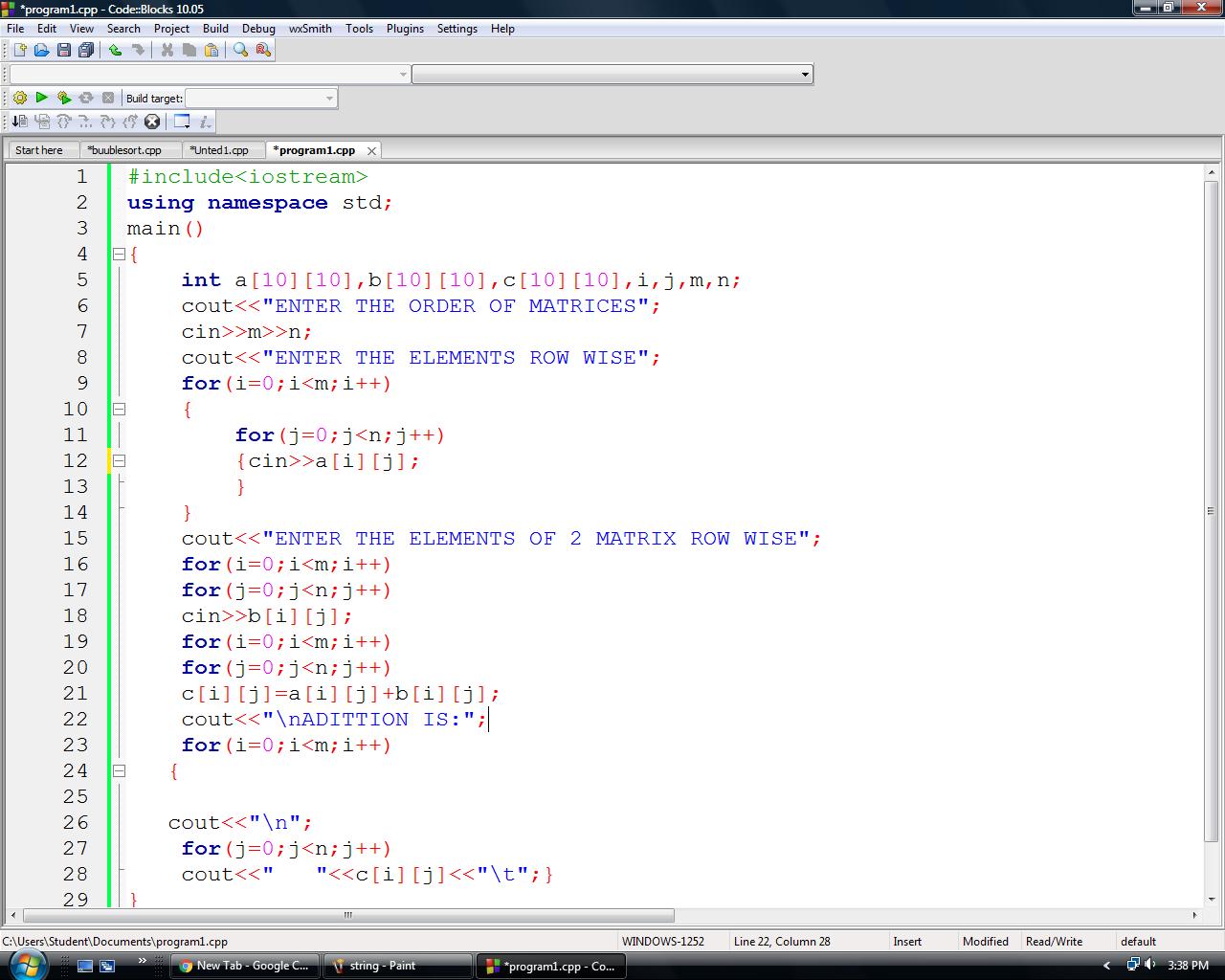Screen dimensions: 1225x980
Task: Select the Find and Replace icon
Action: coord(261,51)
